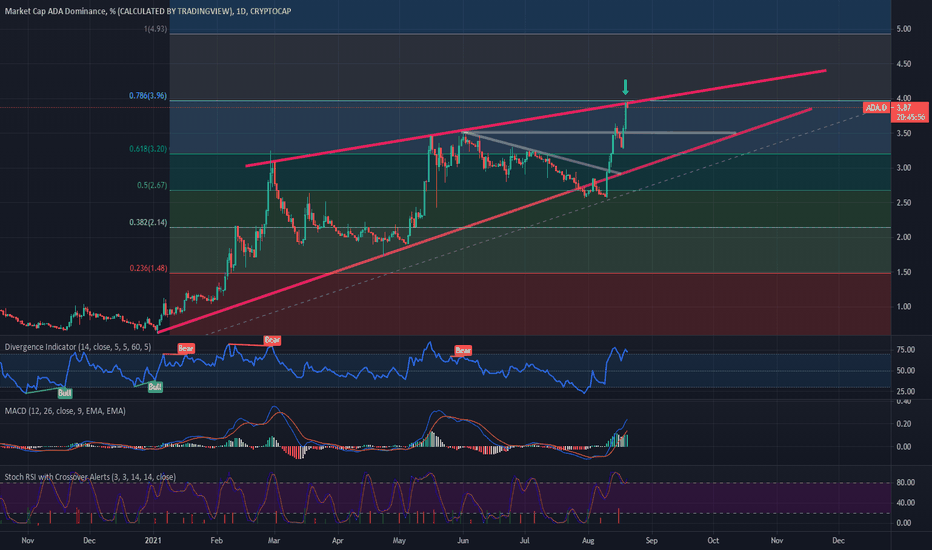This screenshot has width=932, height=550.
Task: Click the 0.00 MACD scale value
Action: [903, 447]
